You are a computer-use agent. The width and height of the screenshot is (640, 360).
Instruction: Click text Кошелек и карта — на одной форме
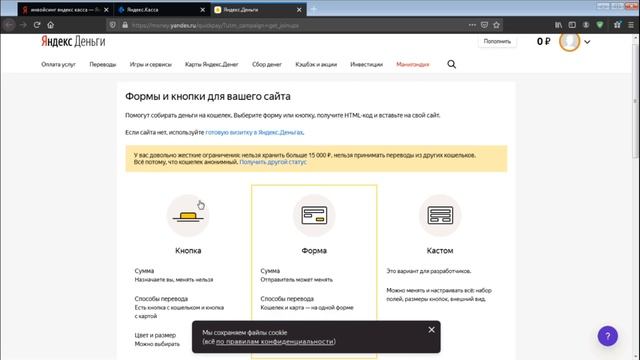[307, 308]
